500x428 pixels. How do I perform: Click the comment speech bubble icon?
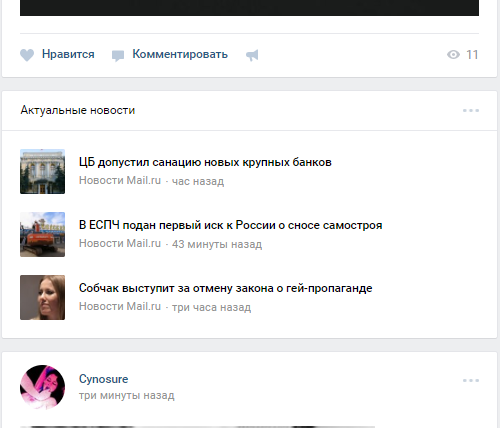(118, 56)
